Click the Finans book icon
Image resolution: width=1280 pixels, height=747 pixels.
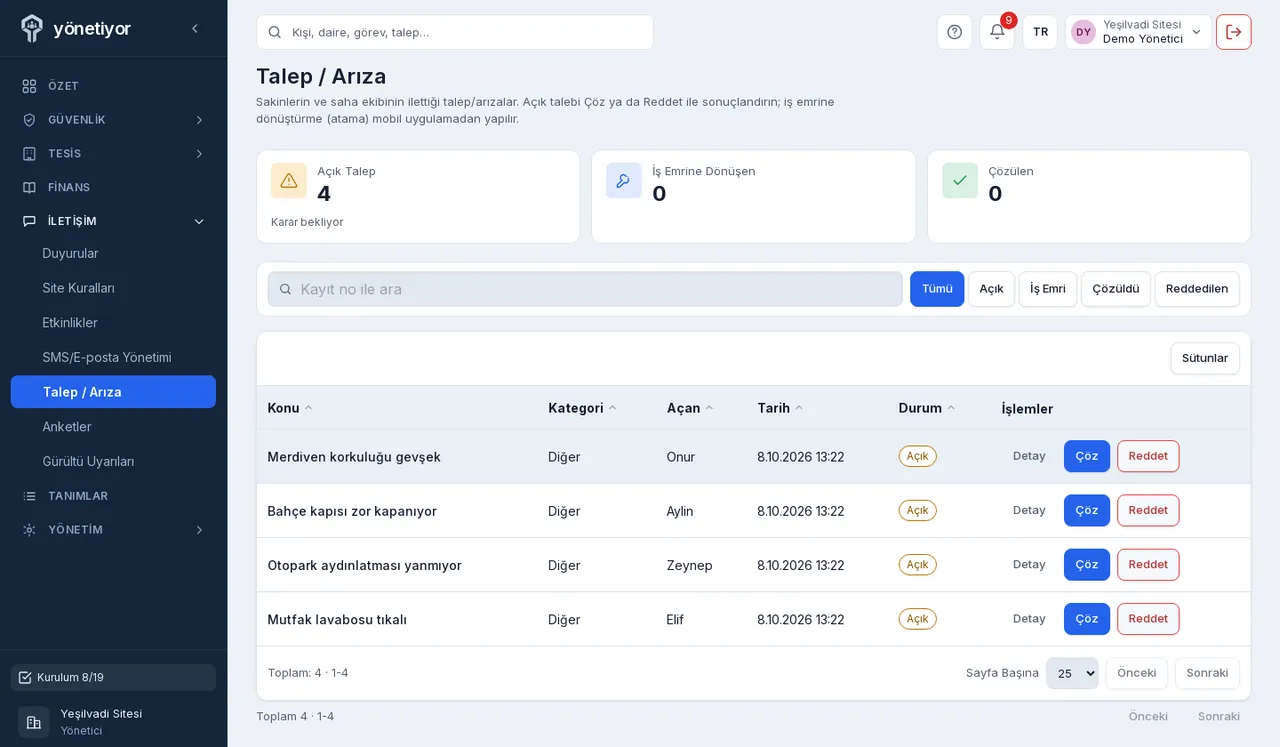[29, 187]
